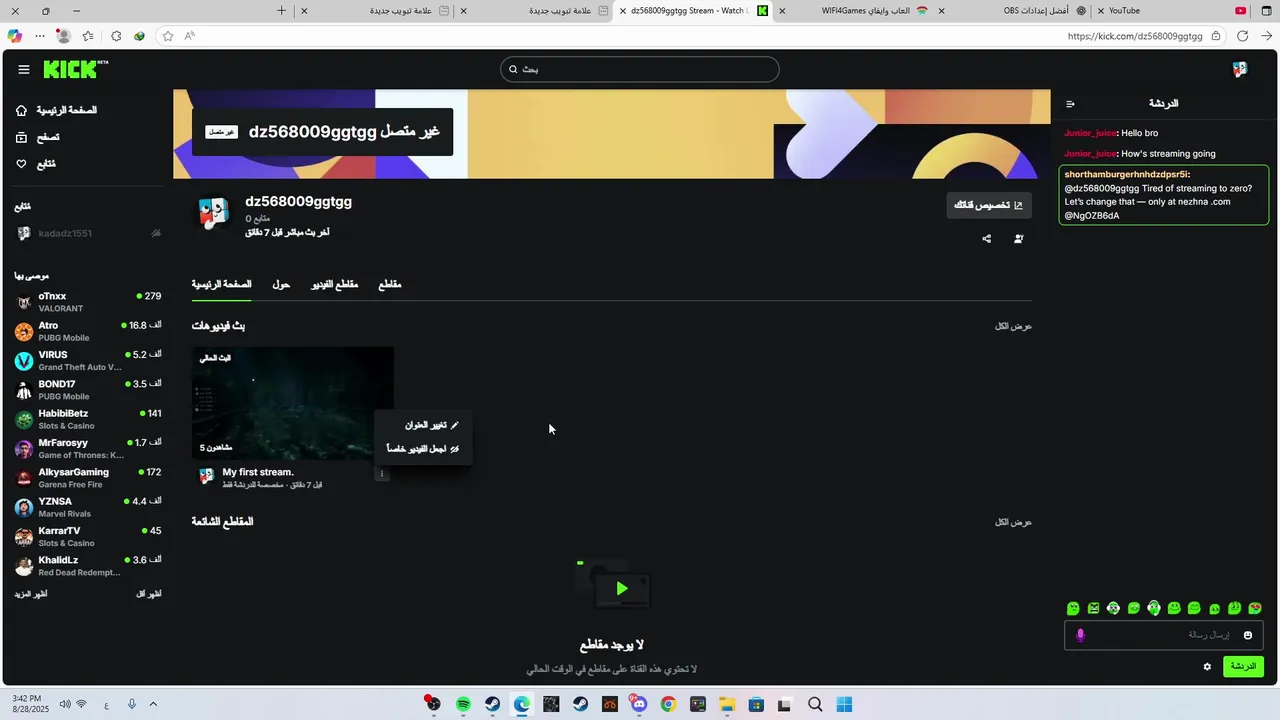Collapse the chat panel with the arrow icon

[1070, 104]
